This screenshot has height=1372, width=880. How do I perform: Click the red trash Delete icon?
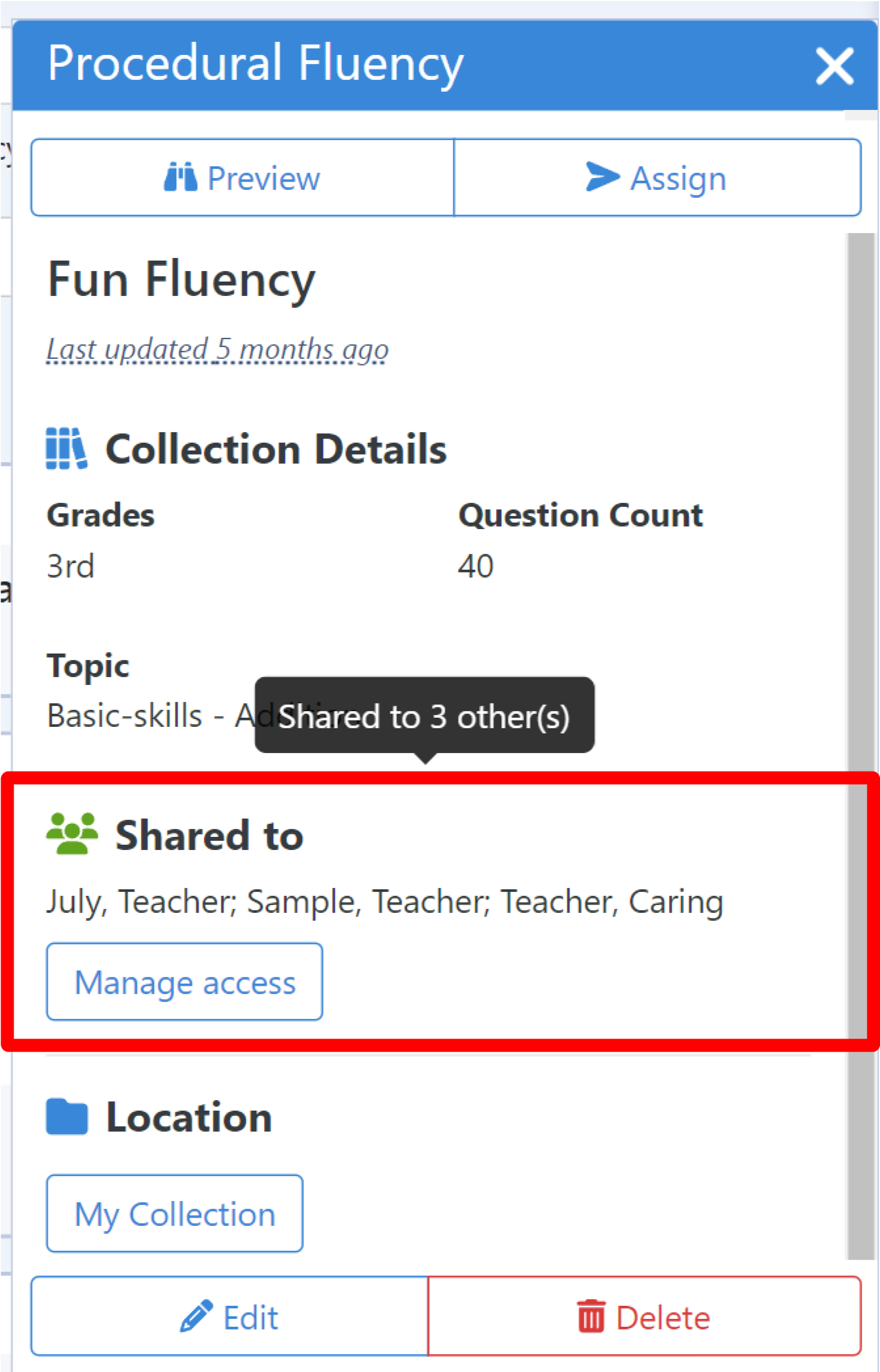(592, 1316)
